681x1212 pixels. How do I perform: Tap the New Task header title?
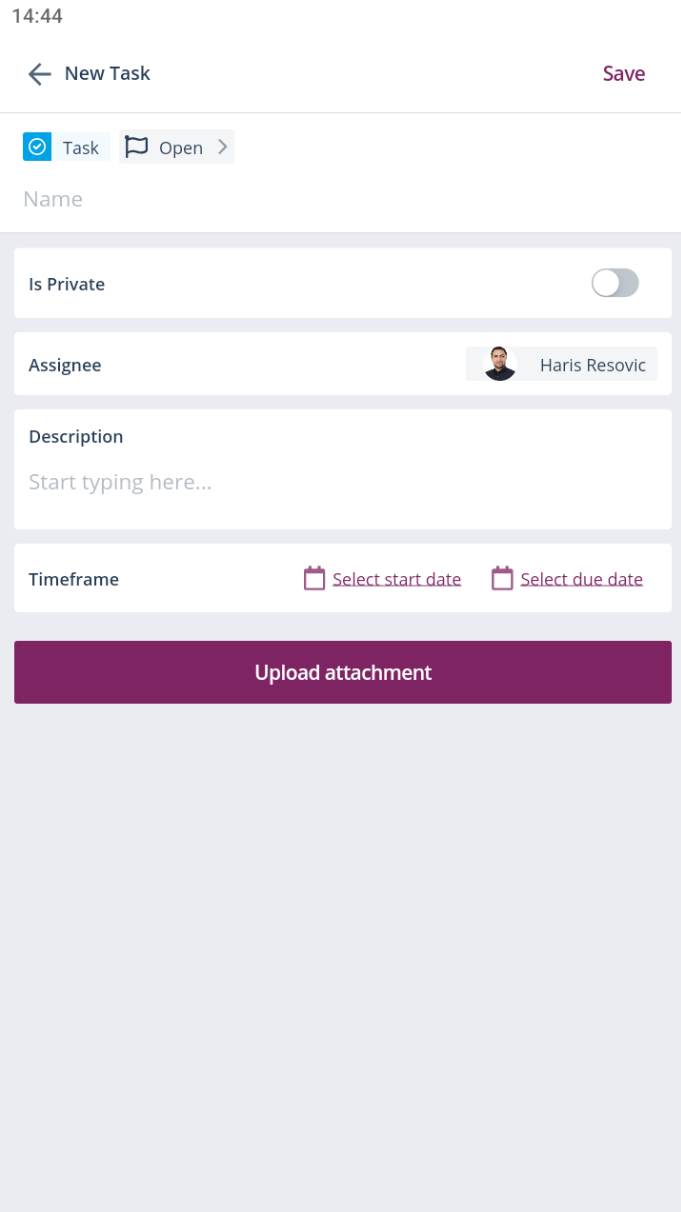pyautogui.click(x=107, y=73)
